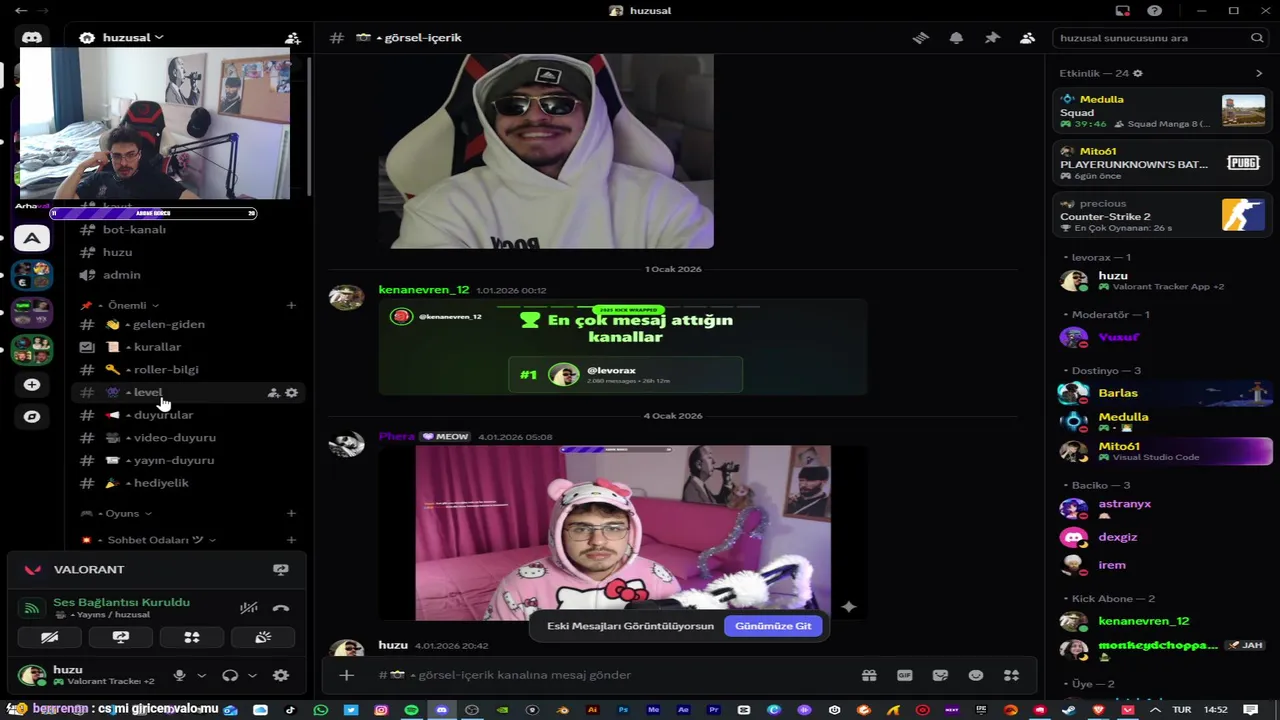This screenshot has width=1280, height=720.
Task: Open user settings gear icon
Action: pos(281,675)
